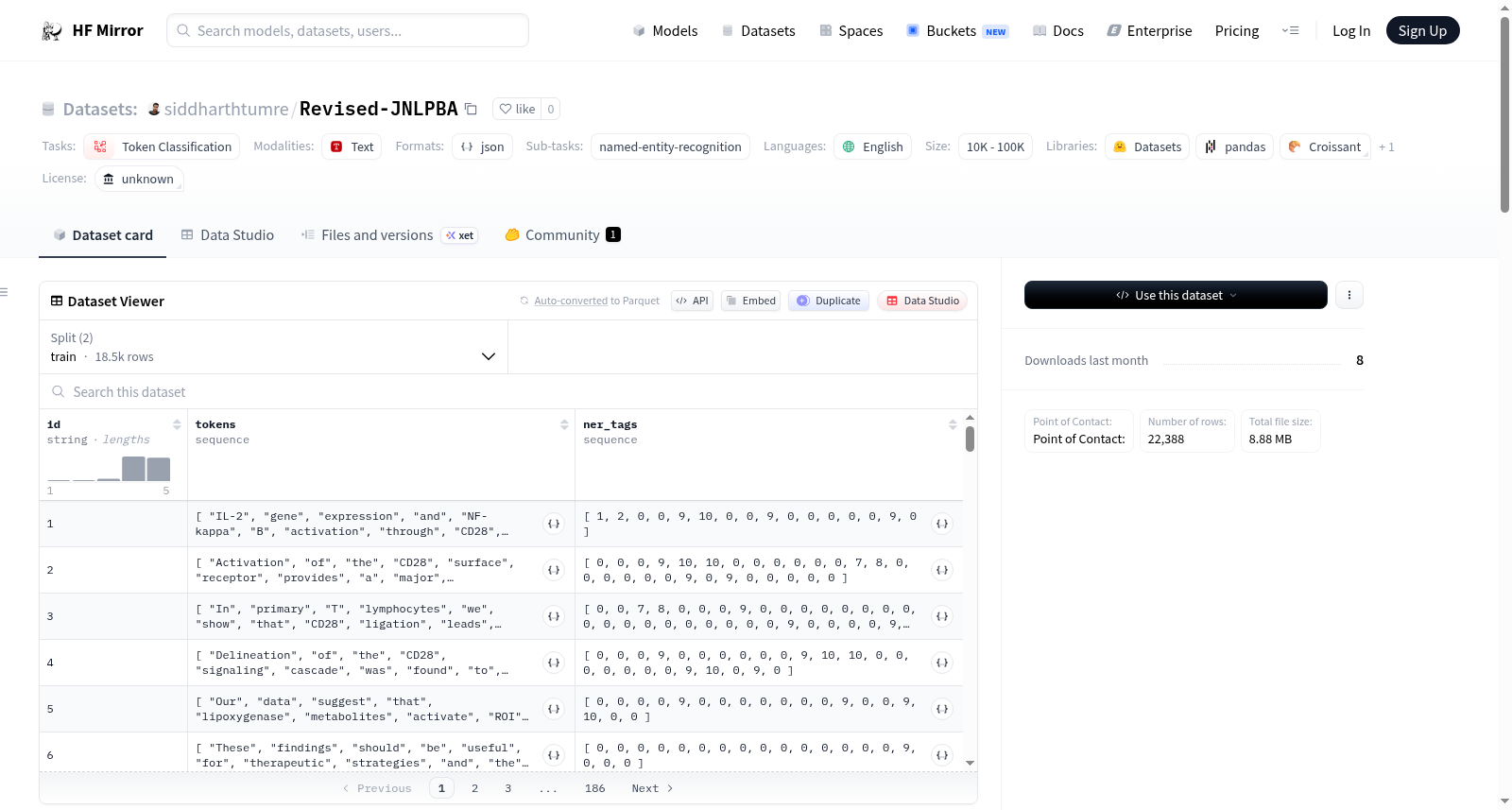
Task: Expand JSON view of tokens in row 6
Action: pos(554,755)
